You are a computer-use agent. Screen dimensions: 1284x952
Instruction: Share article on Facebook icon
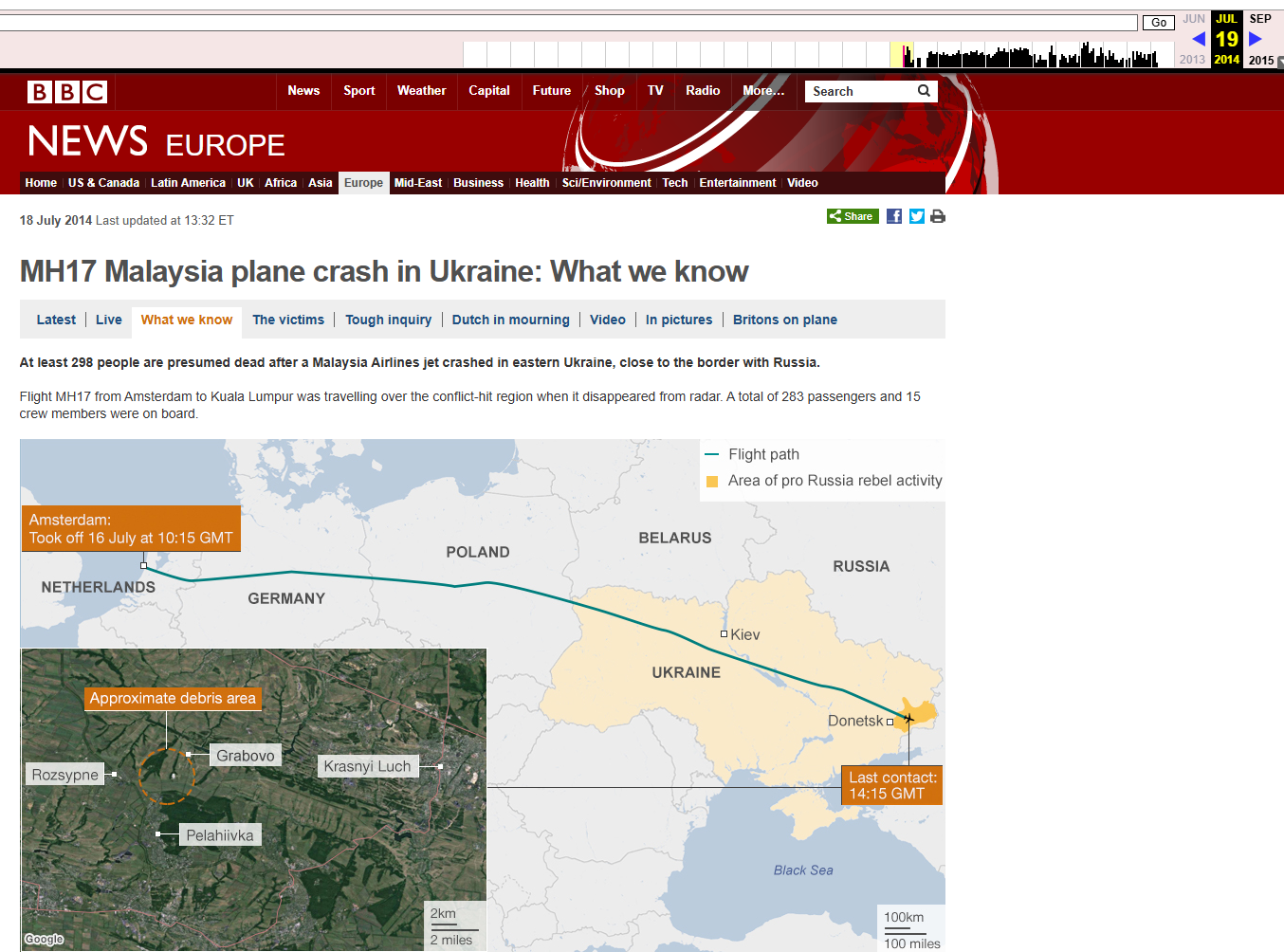tap(894, 216)
